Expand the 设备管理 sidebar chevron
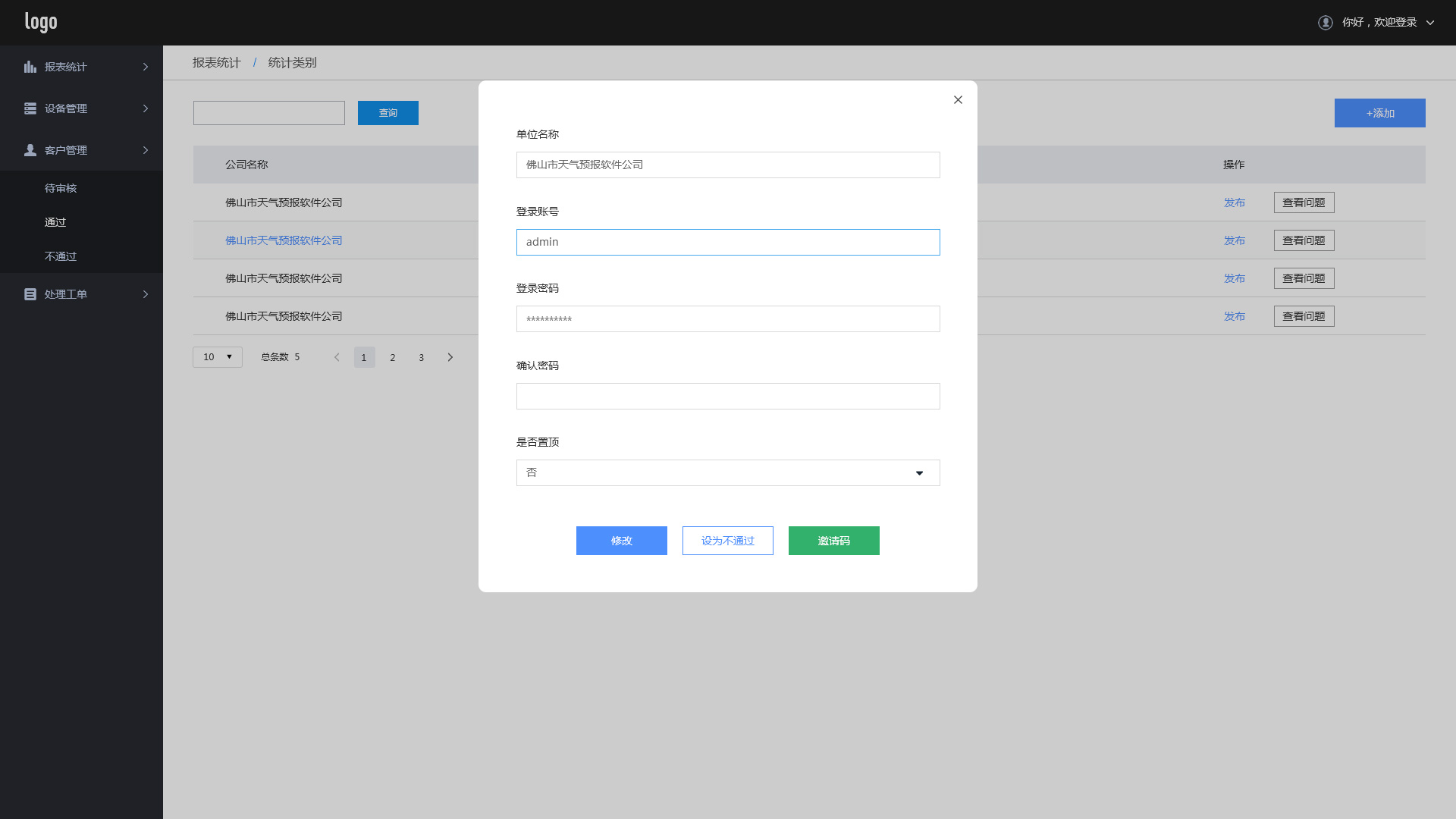The image size is (1456, 819). click(x=146, y=108)
